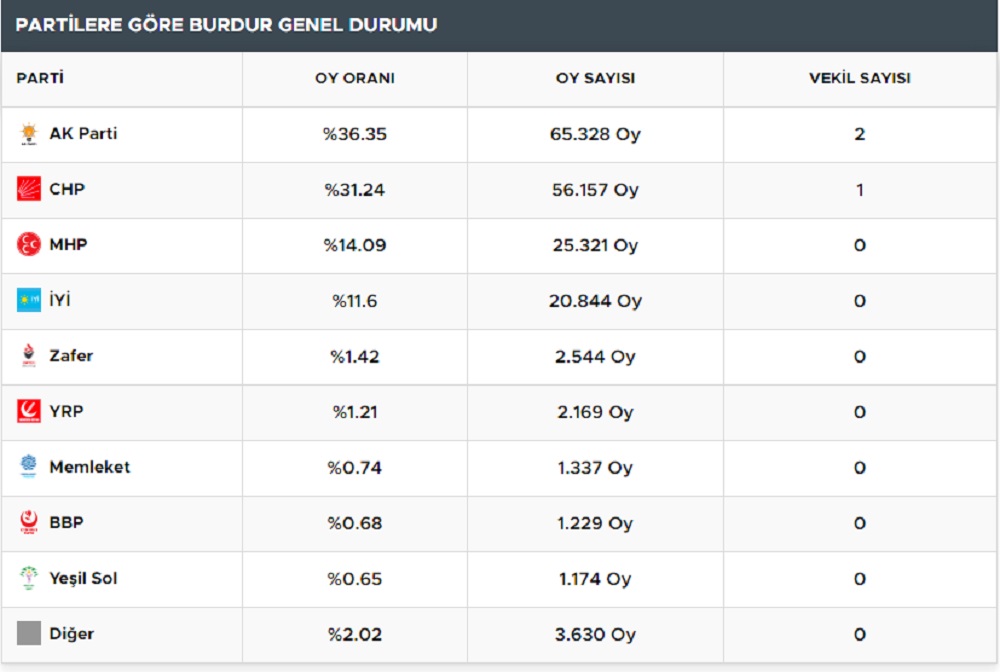Select the Zafer party name
Screen dimensions: 1000x672
click(71, 355)
